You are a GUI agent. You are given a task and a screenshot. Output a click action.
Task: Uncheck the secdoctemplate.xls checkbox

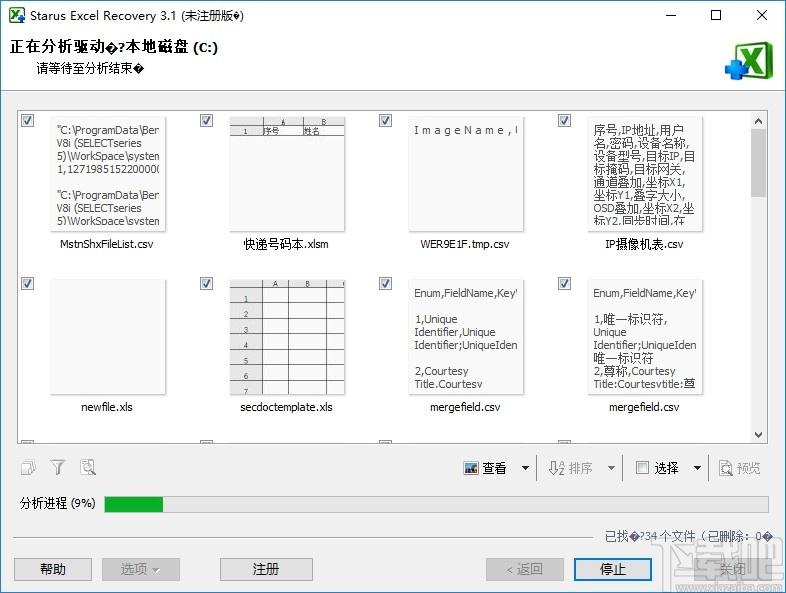207,284
